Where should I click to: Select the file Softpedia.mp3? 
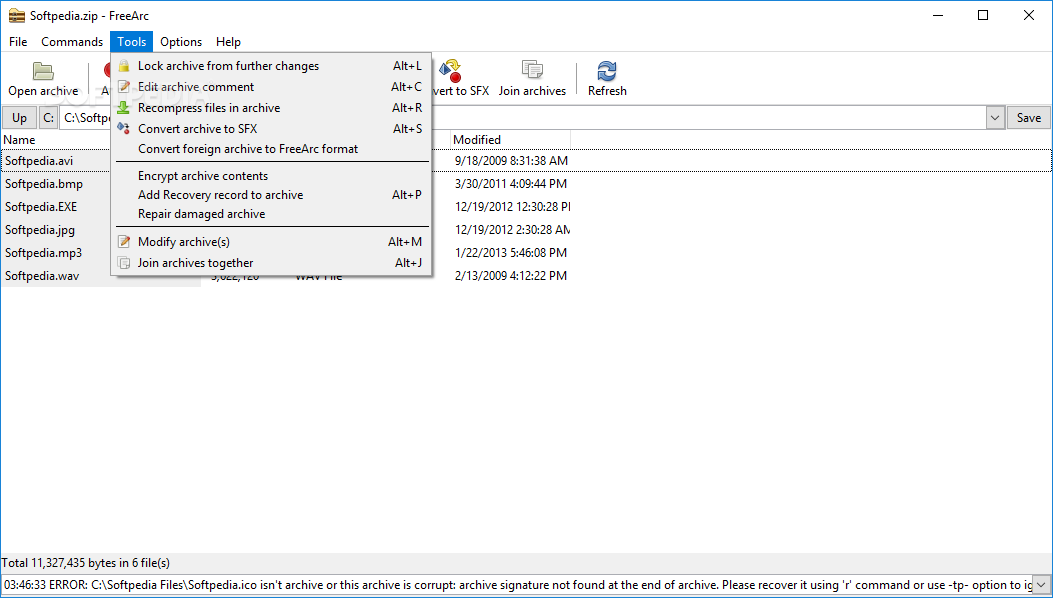tap(44, 253)
